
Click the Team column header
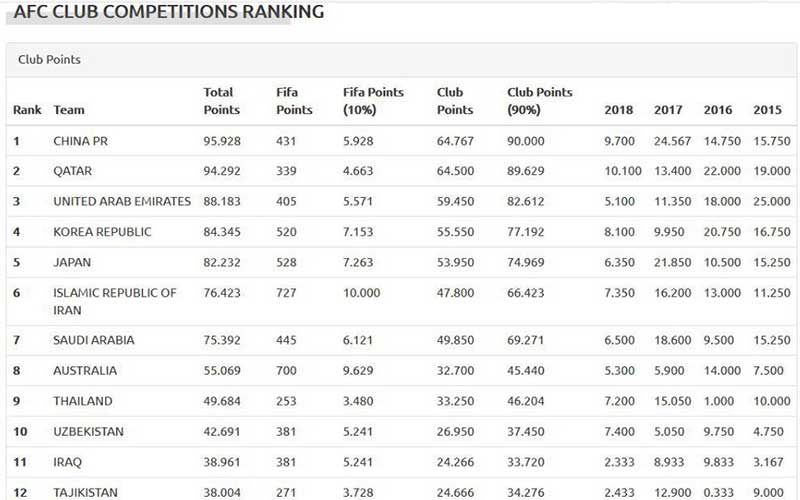coord(69,110)
